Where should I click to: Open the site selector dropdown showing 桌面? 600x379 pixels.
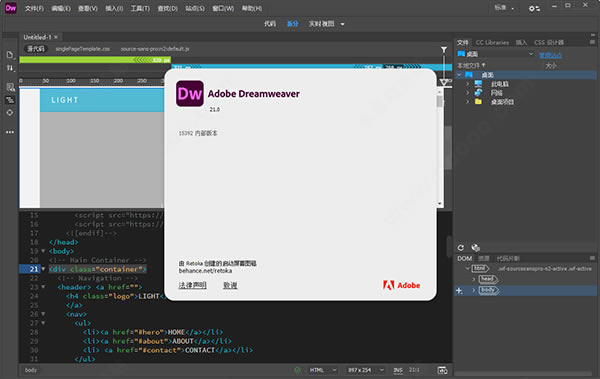(496, 54)
